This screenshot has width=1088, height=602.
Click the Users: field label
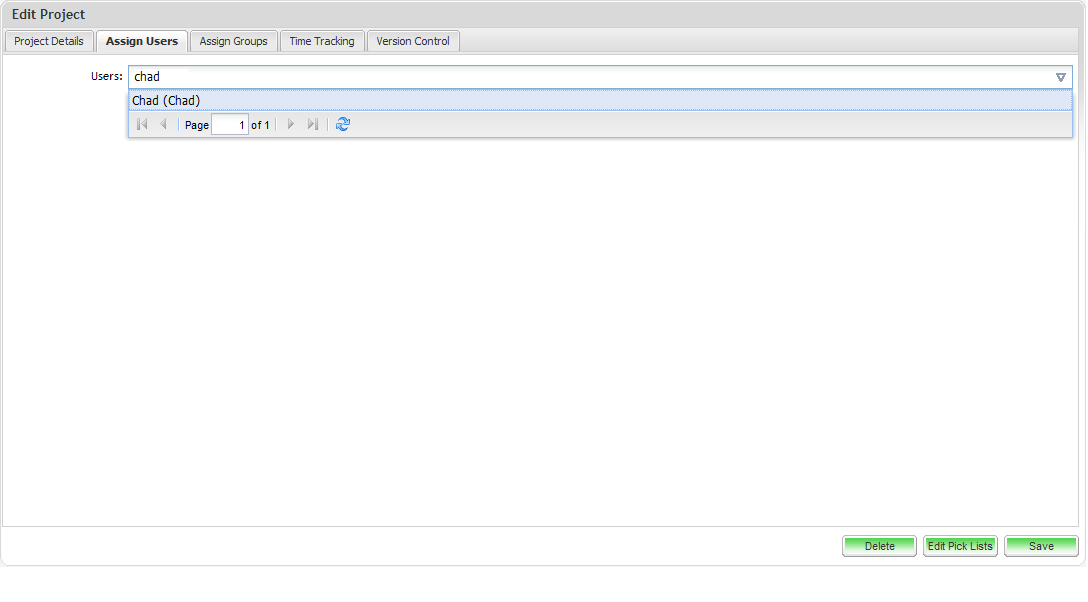click(x=106, y=77)
